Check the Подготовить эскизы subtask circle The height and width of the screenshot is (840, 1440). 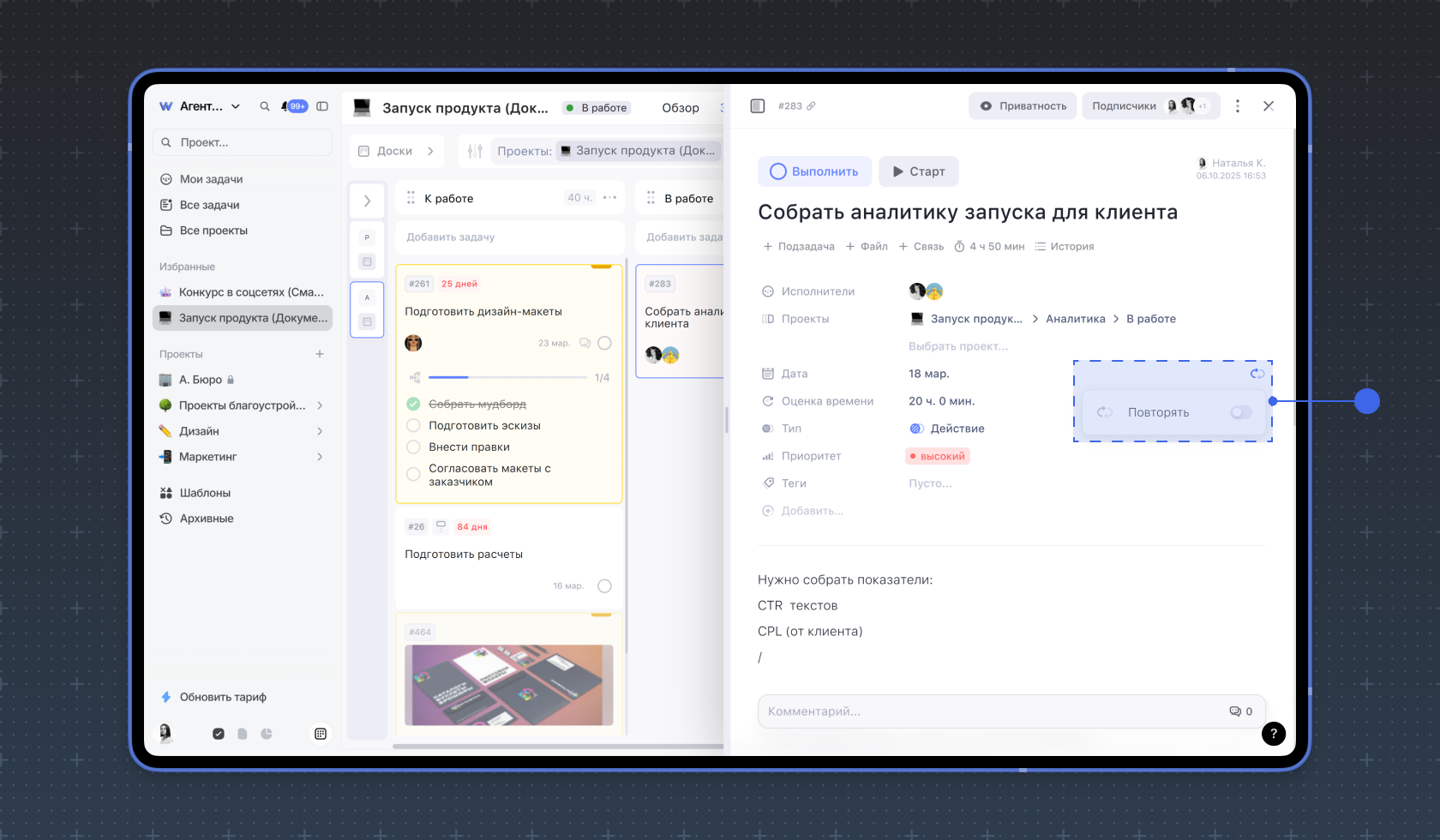[x=413, y=425]
